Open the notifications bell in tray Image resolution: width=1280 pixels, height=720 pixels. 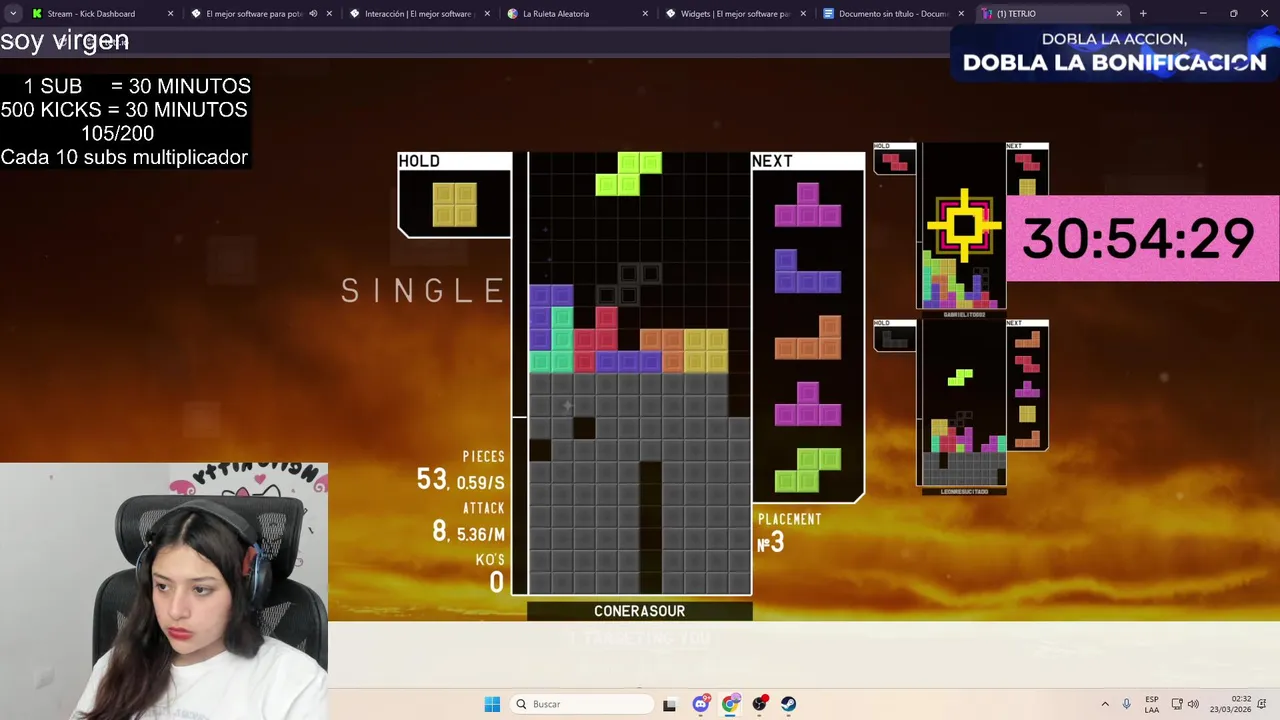1262,704
